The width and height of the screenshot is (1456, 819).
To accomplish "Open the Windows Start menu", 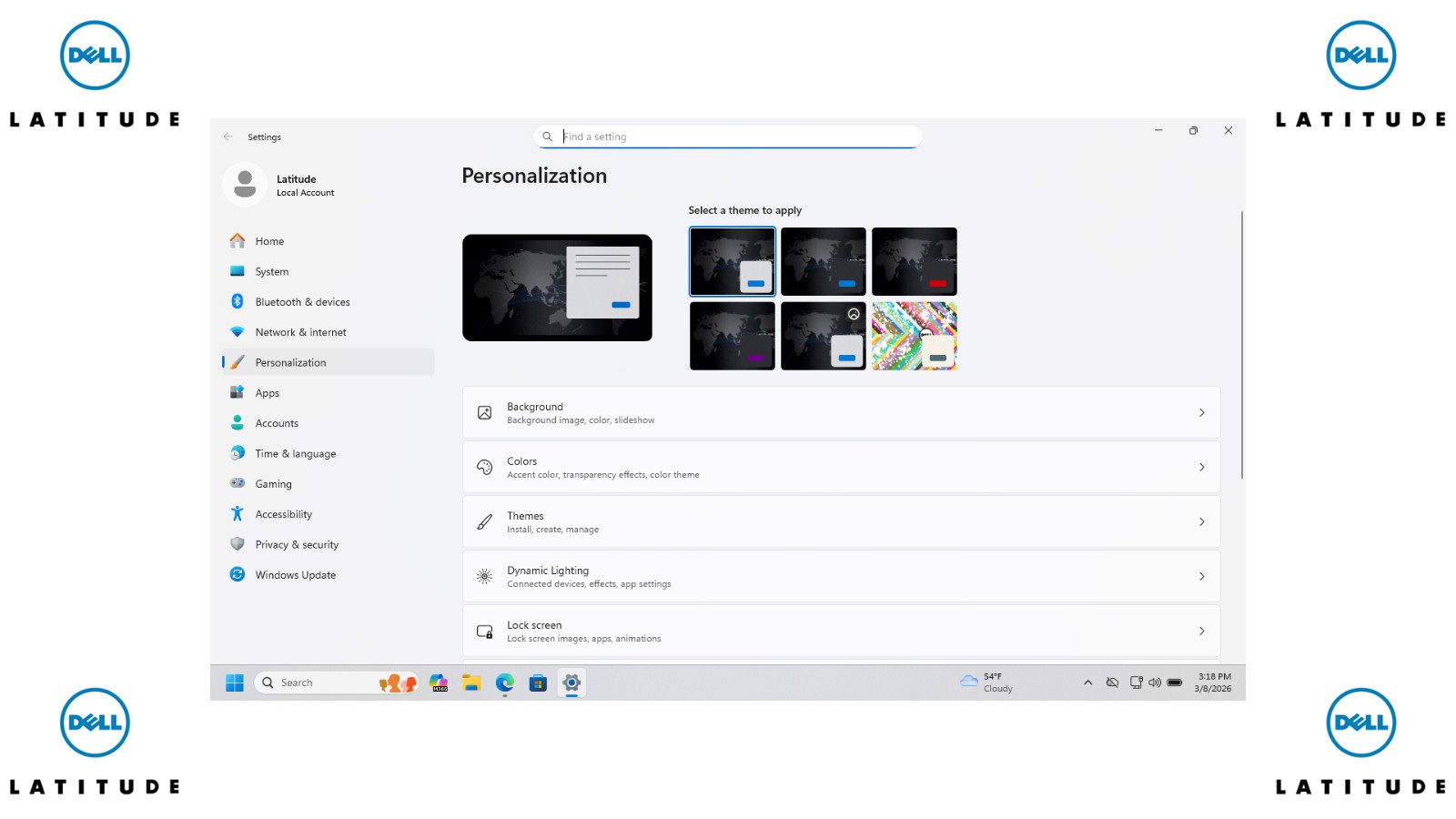I will point(235,682).
